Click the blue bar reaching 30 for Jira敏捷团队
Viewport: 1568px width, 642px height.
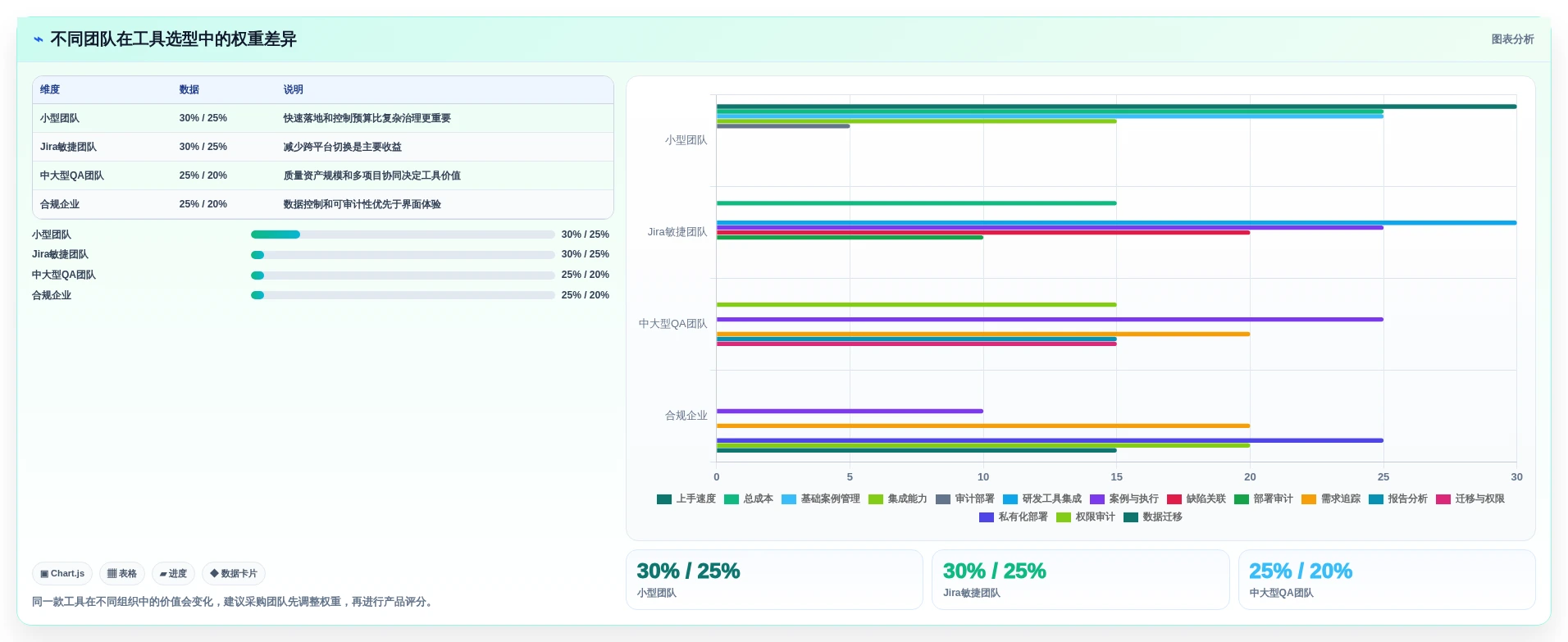(1116, 223)
